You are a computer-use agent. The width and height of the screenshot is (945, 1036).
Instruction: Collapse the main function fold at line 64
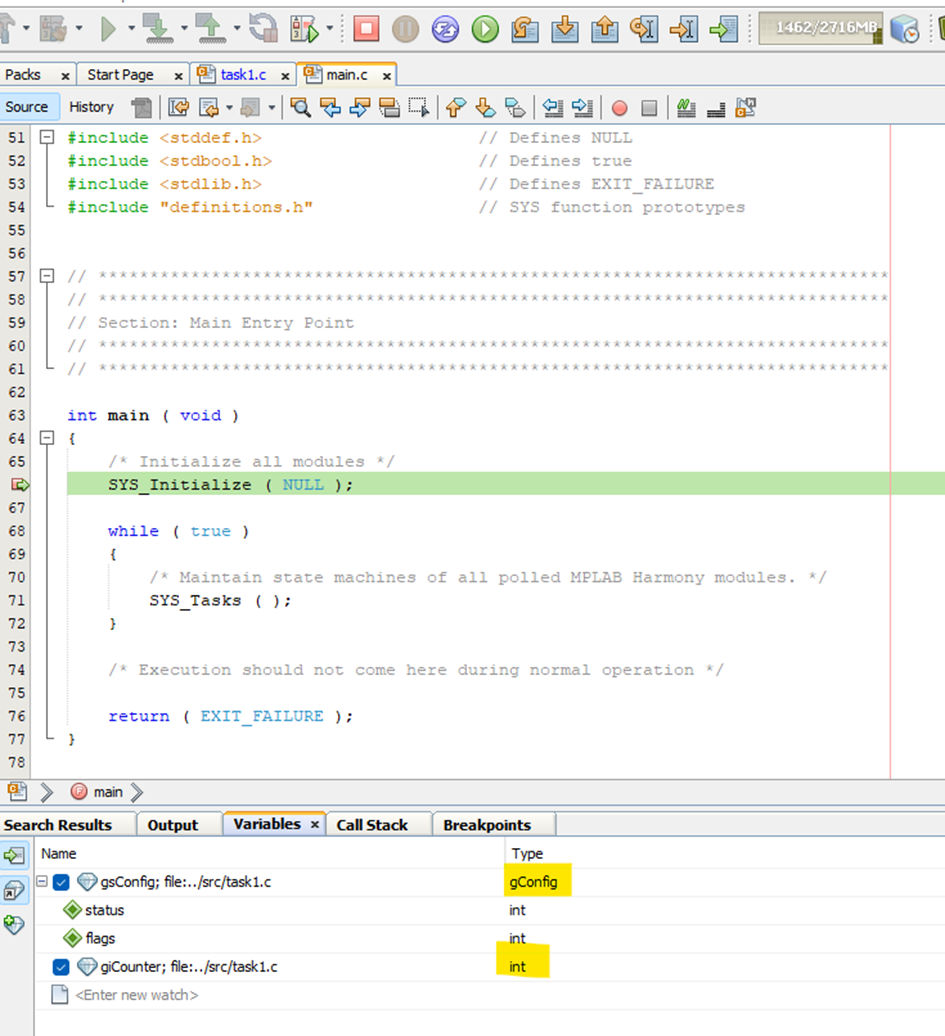pyautogui.click(x=47, y=437)
